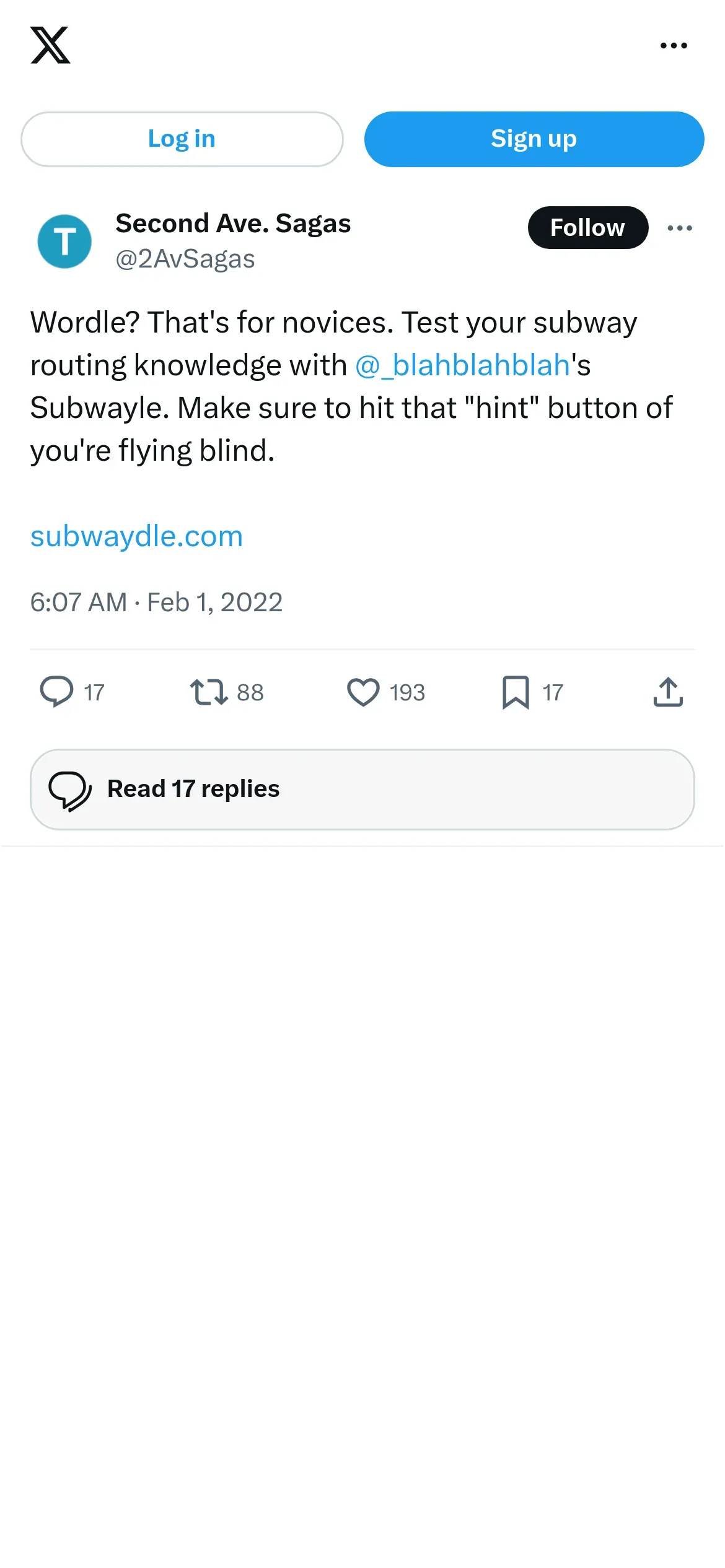The height and width of the screenshot is (1568, 725).
Task: Click the chat bubbles icon beside Read replies
Action: click(x=70, y=790)
